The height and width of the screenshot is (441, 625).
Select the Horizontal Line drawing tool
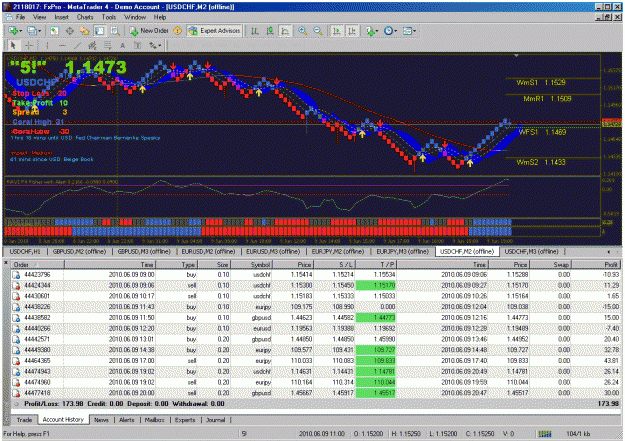tap(62, 45)
